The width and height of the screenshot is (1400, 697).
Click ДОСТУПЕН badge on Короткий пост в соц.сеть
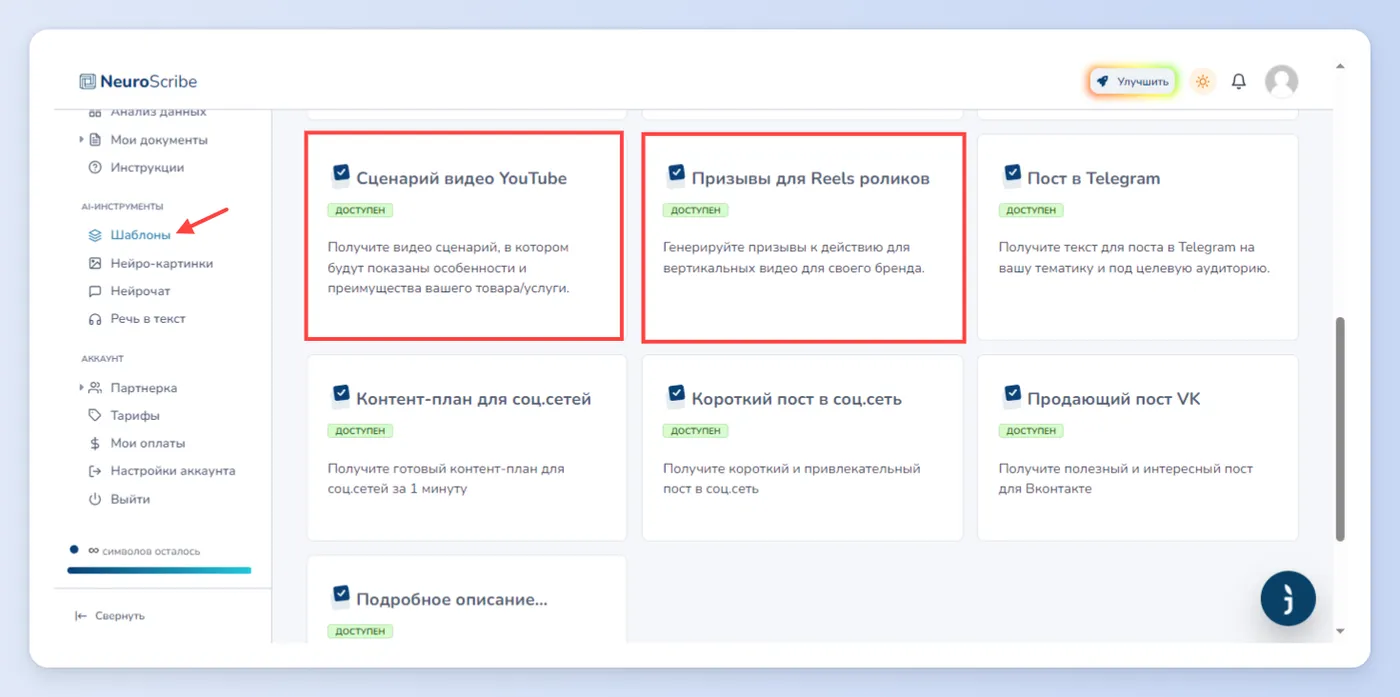[696, 430]
